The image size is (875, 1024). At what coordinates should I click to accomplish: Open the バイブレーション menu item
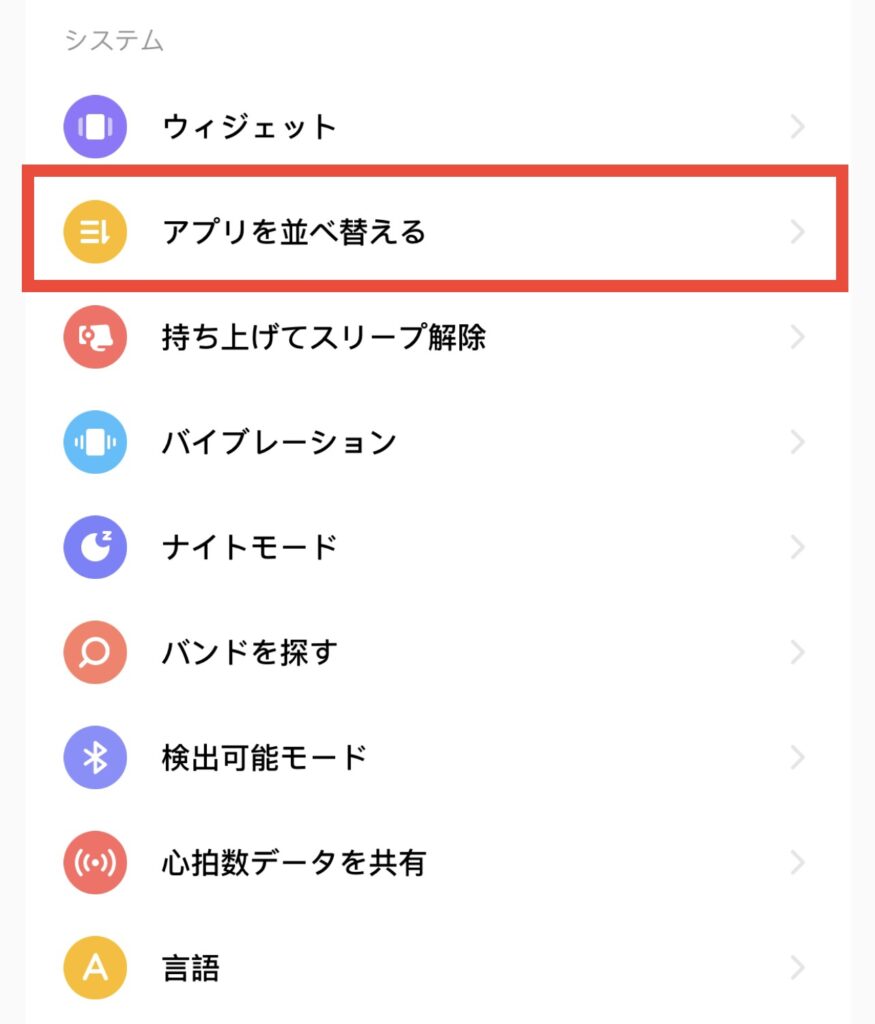click(x=438, y=442)
